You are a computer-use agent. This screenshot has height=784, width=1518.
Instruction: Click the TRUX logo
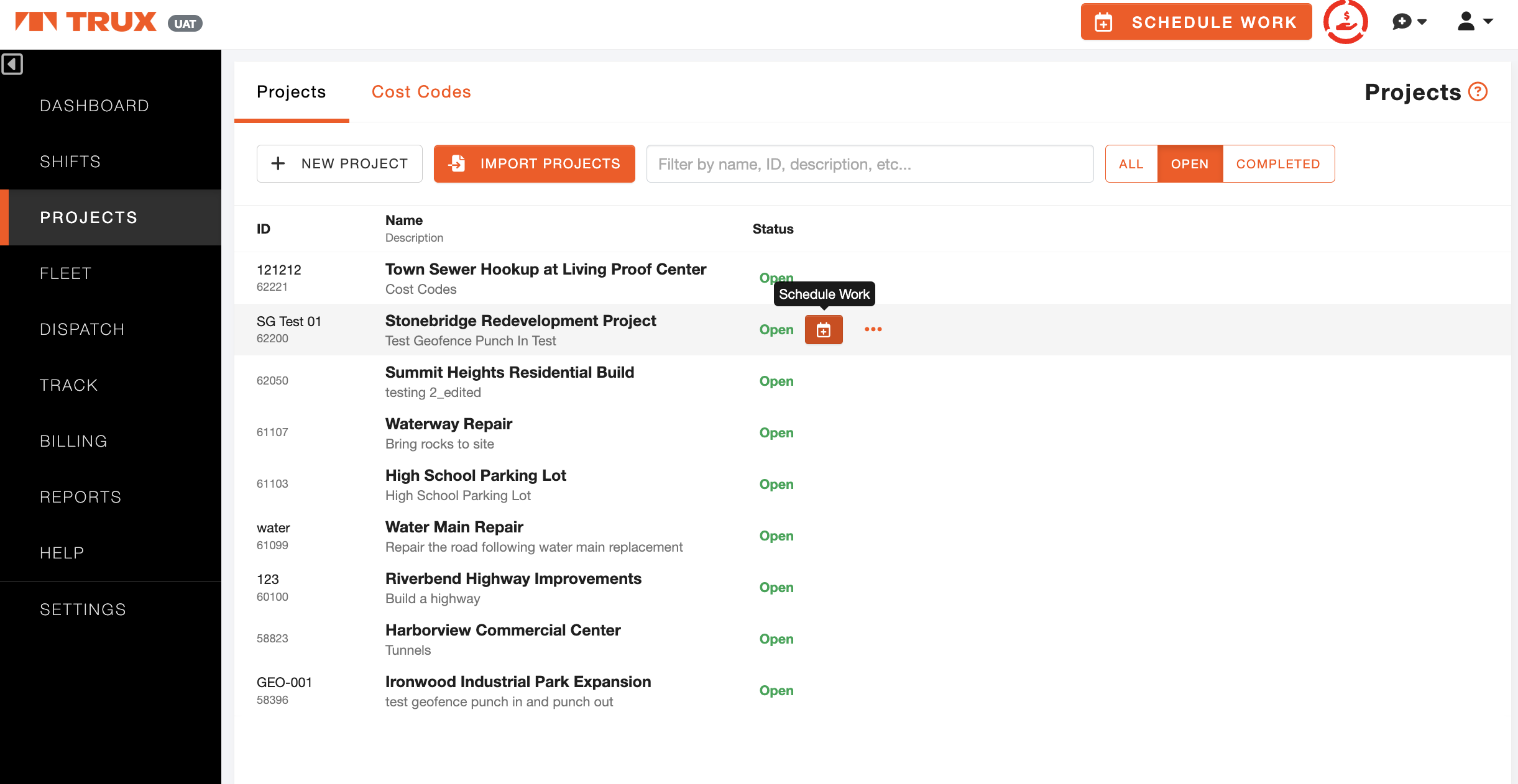tap(86, 22)
